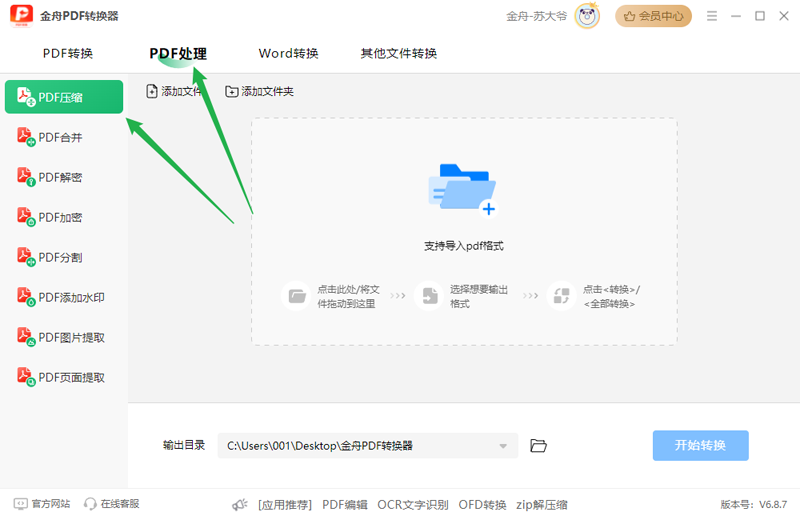Open 在线客服 online support
Viewport: 800px width, 520px height.
112,504
